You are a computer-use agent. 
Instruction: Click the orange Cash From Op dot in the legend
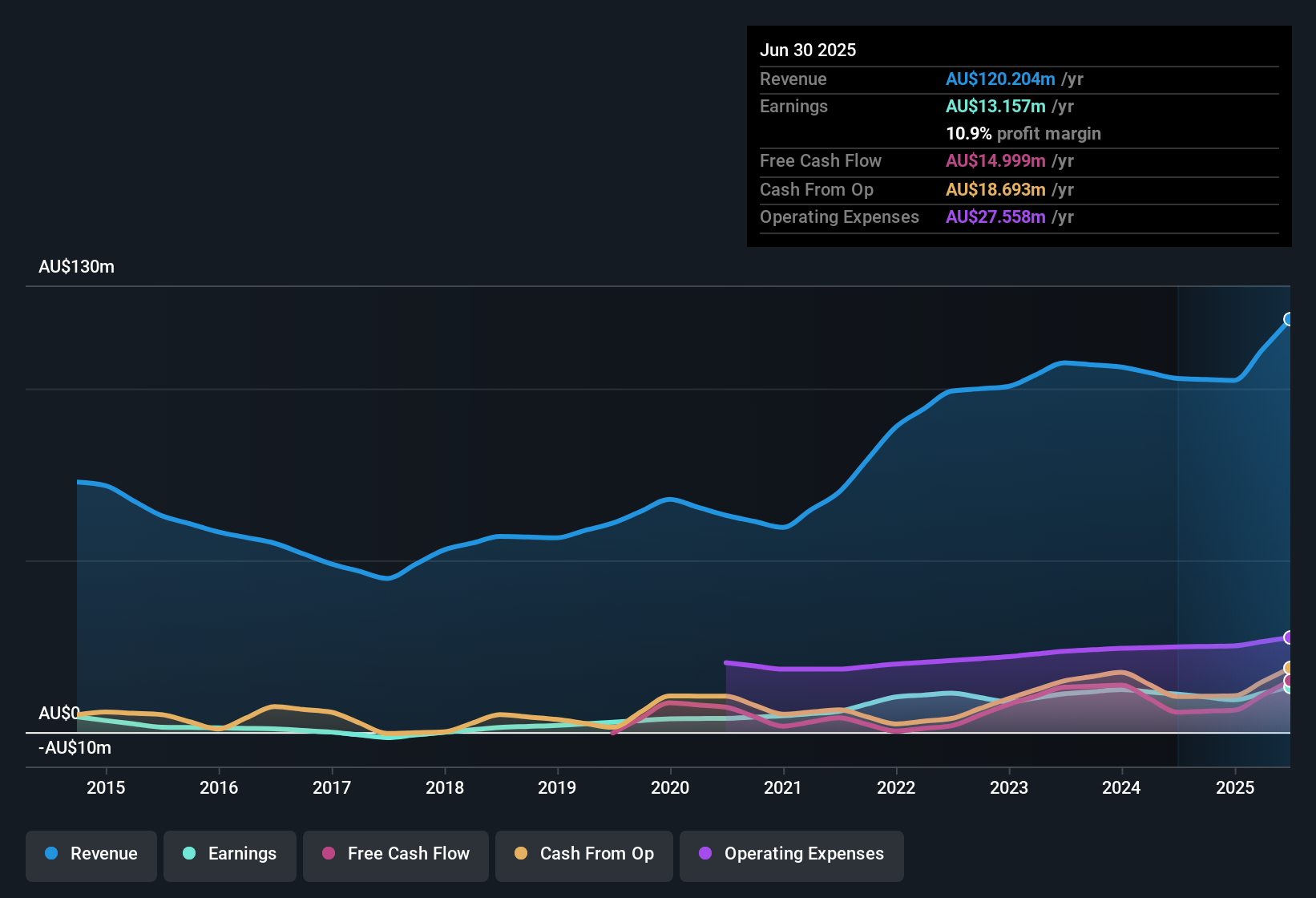[x=522, y=854]
